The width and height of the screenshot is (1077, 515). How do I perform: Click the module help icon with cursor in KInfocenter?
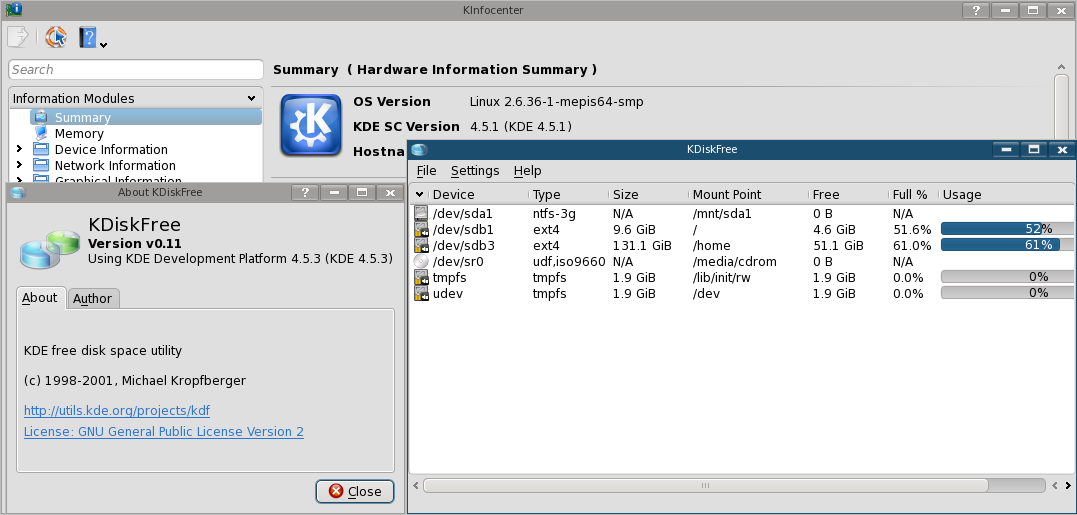pyautogui.click(x=56, y=36)
